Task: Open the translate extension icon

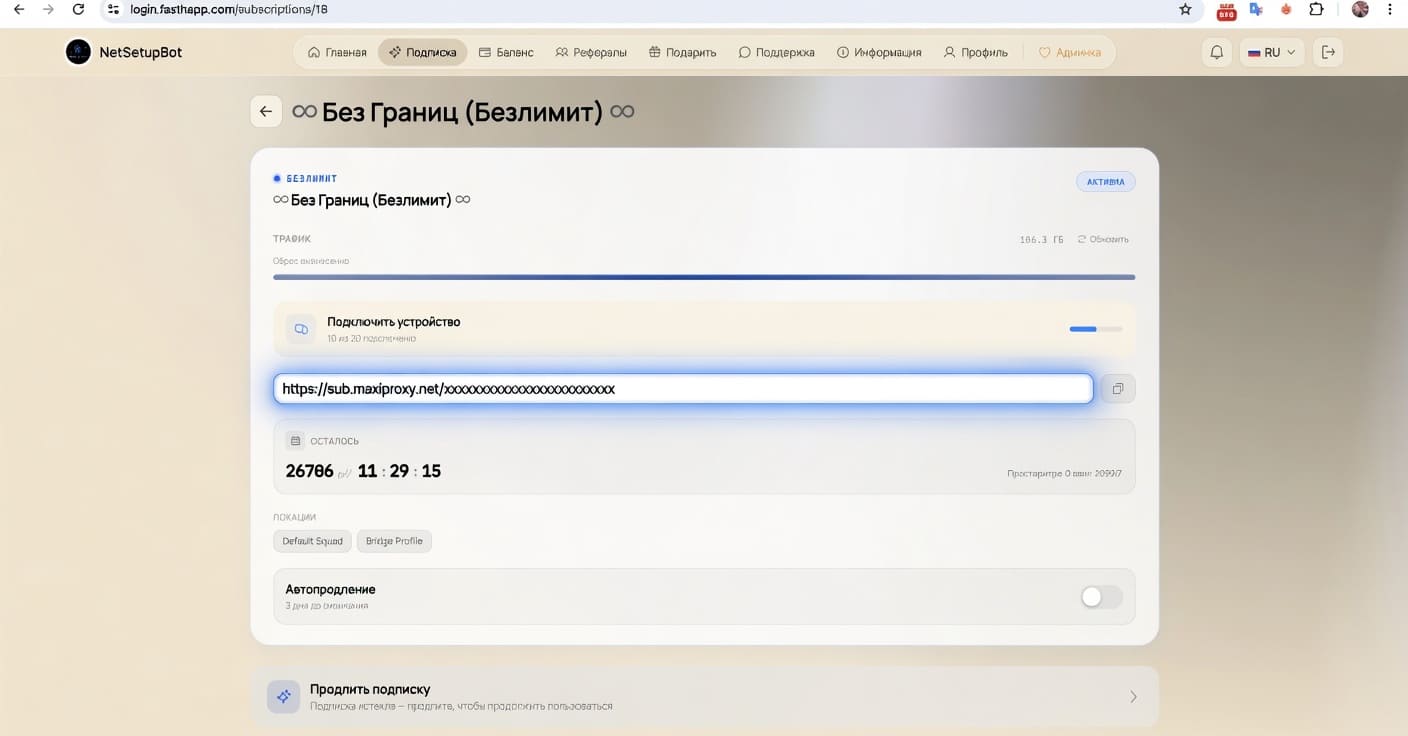Action: click(x=1257, y=9)
